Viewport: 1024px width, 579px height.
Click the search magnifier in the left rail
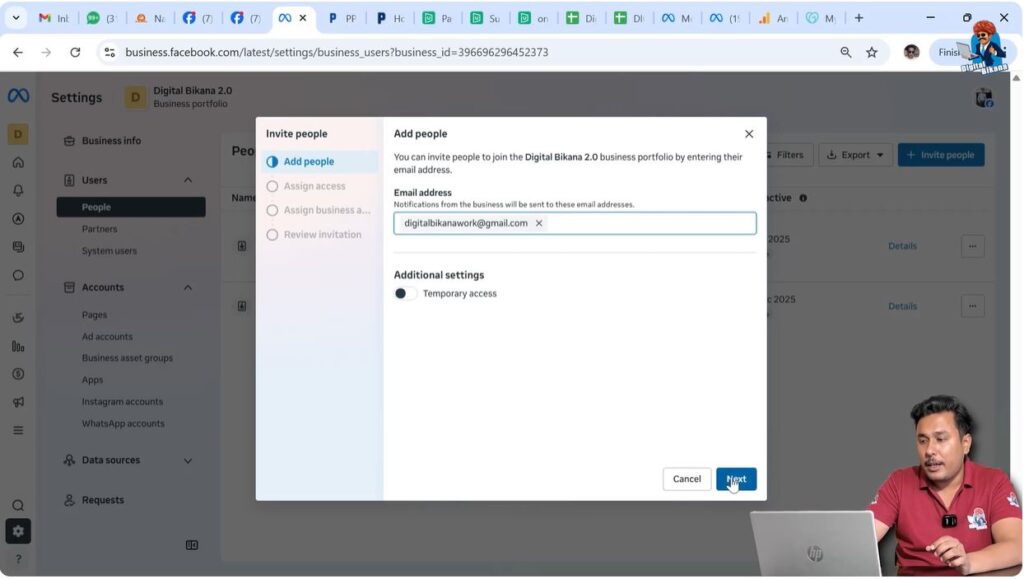(x=18, y=505)
